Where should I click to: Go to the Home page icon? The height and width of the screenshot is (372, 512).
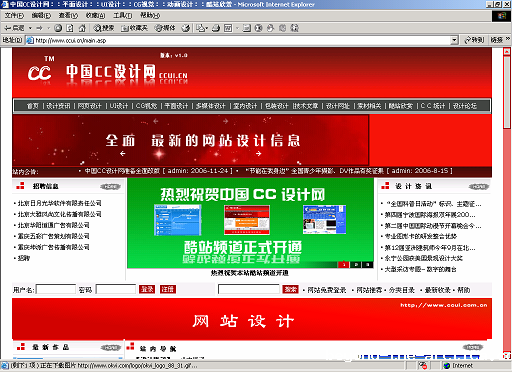coord(82,28)
